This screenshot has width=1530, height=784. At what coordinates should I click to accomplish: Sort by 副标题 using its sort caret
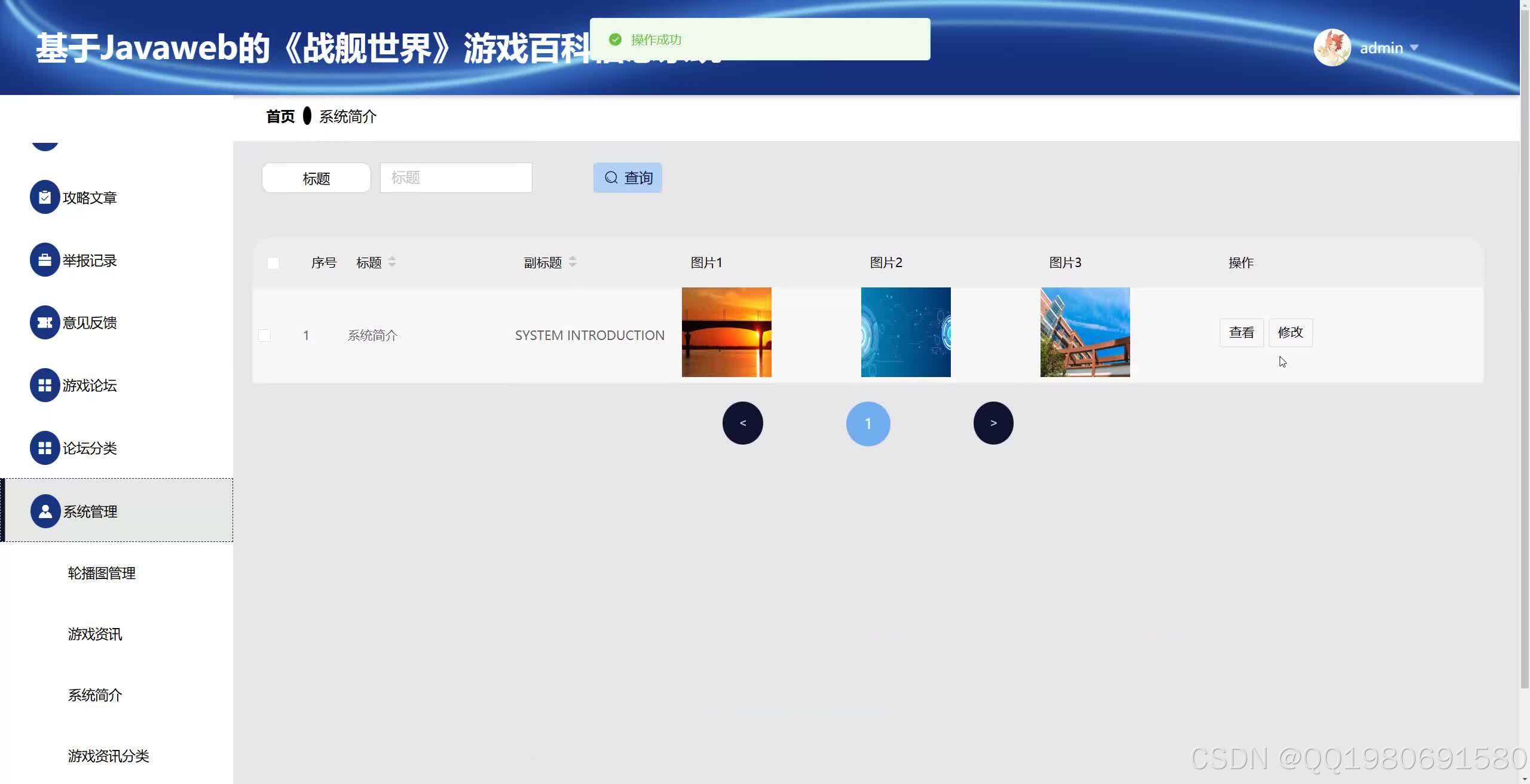pos(573,261)
